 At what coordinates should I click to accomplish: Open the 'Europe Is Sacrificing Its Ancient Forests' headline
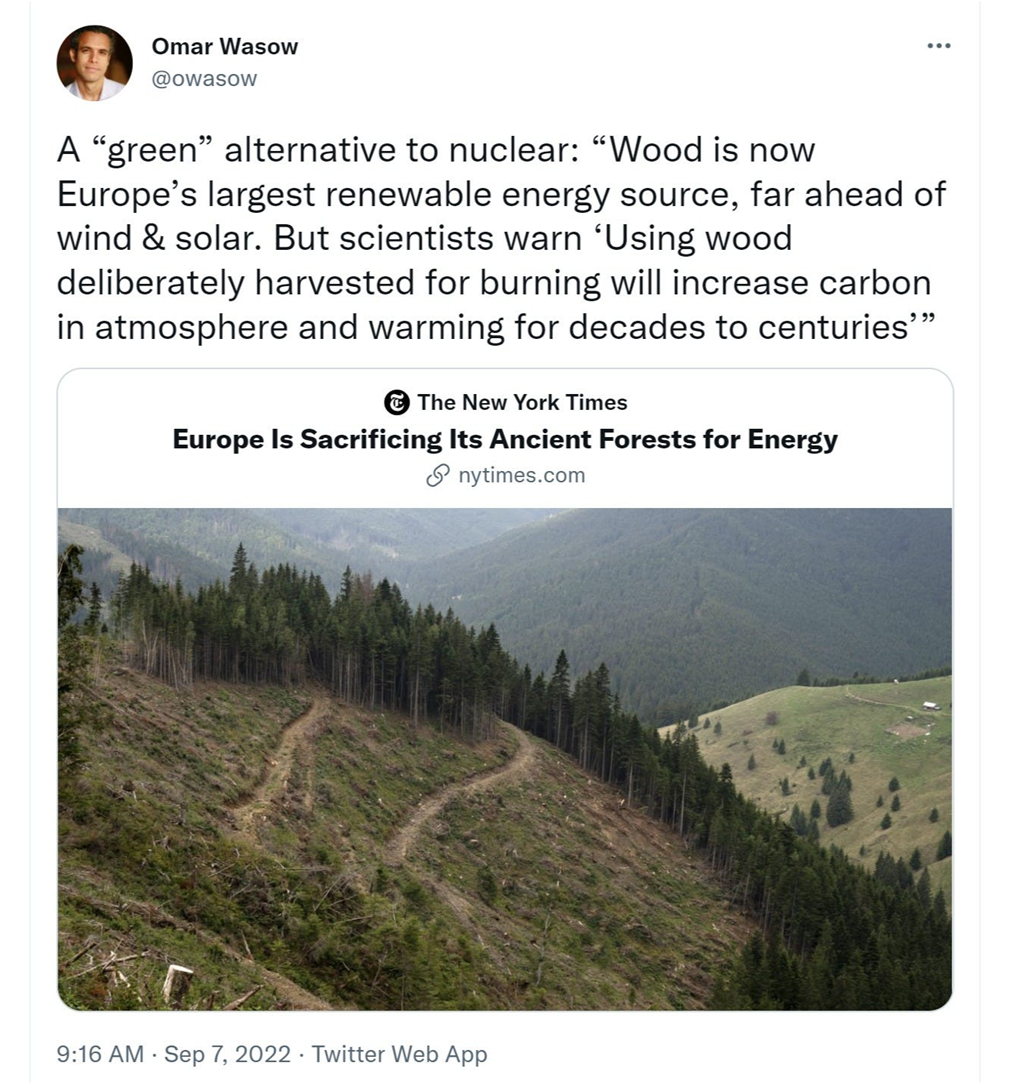(505, 439)
